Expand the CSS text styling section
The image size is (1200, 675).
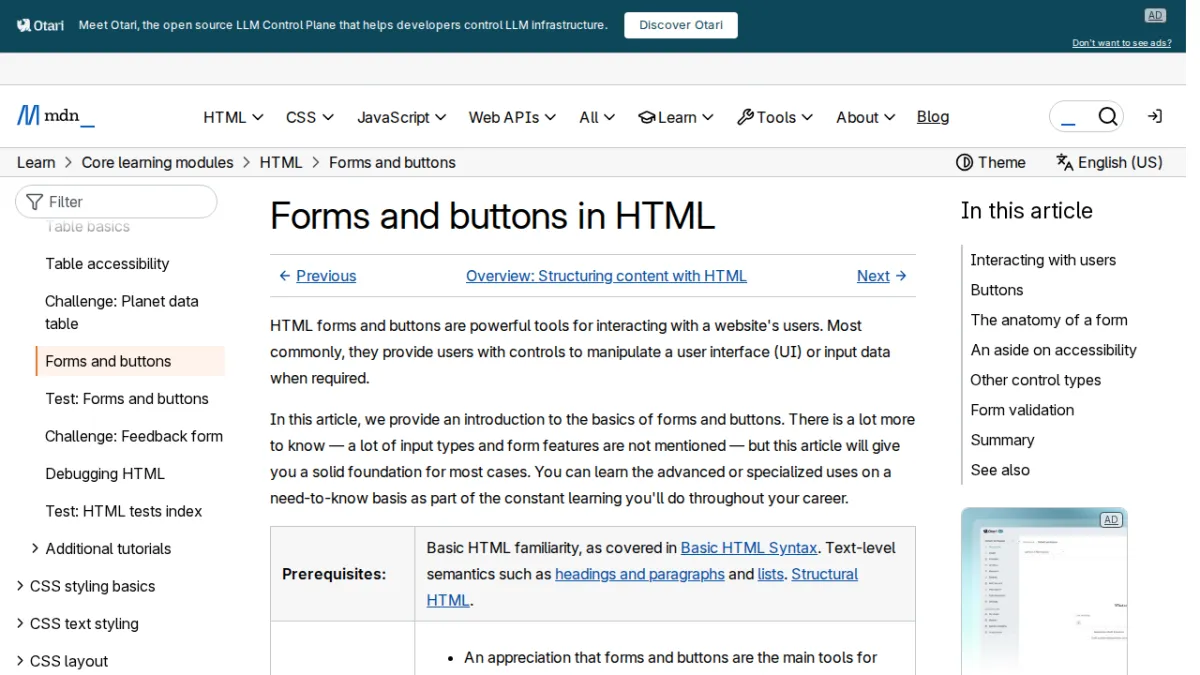77,624
